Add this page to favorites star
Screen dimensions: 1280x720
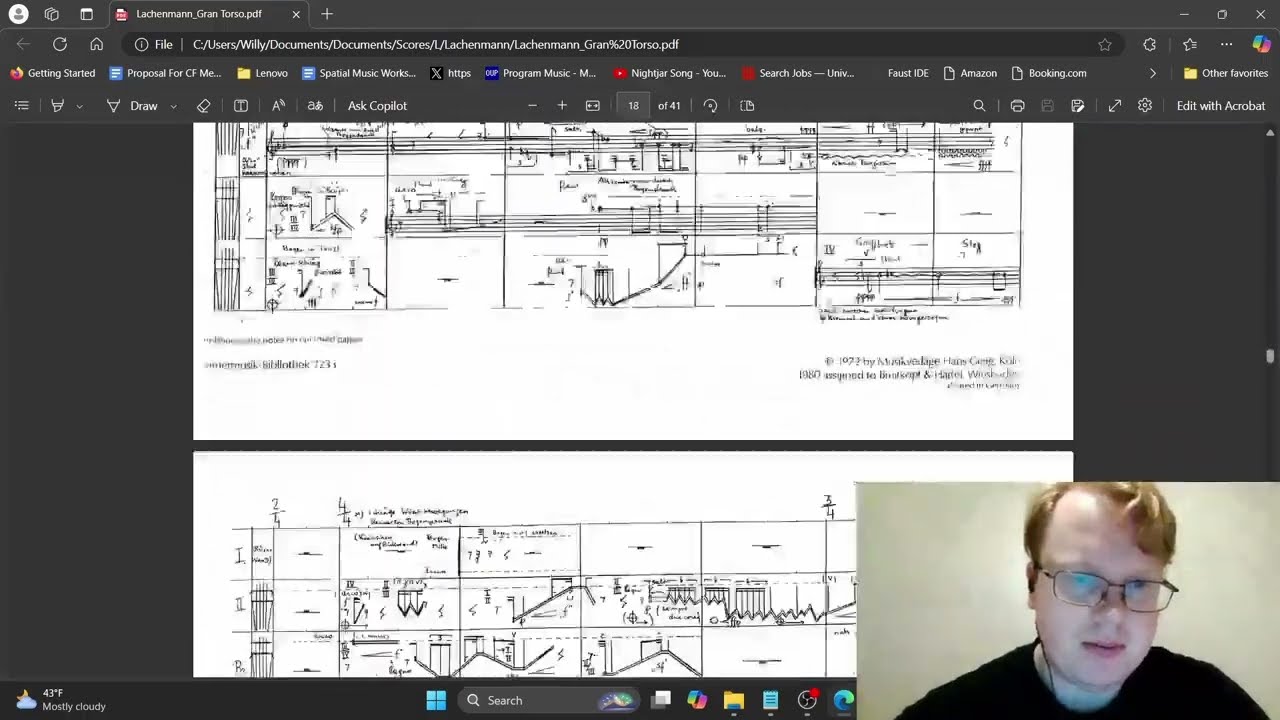coord(1104,44)
